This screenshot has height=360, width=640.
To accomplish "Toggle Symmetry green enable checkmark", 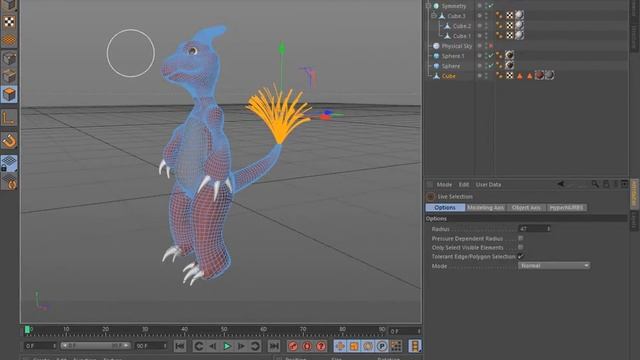I will tap(491, 6).
